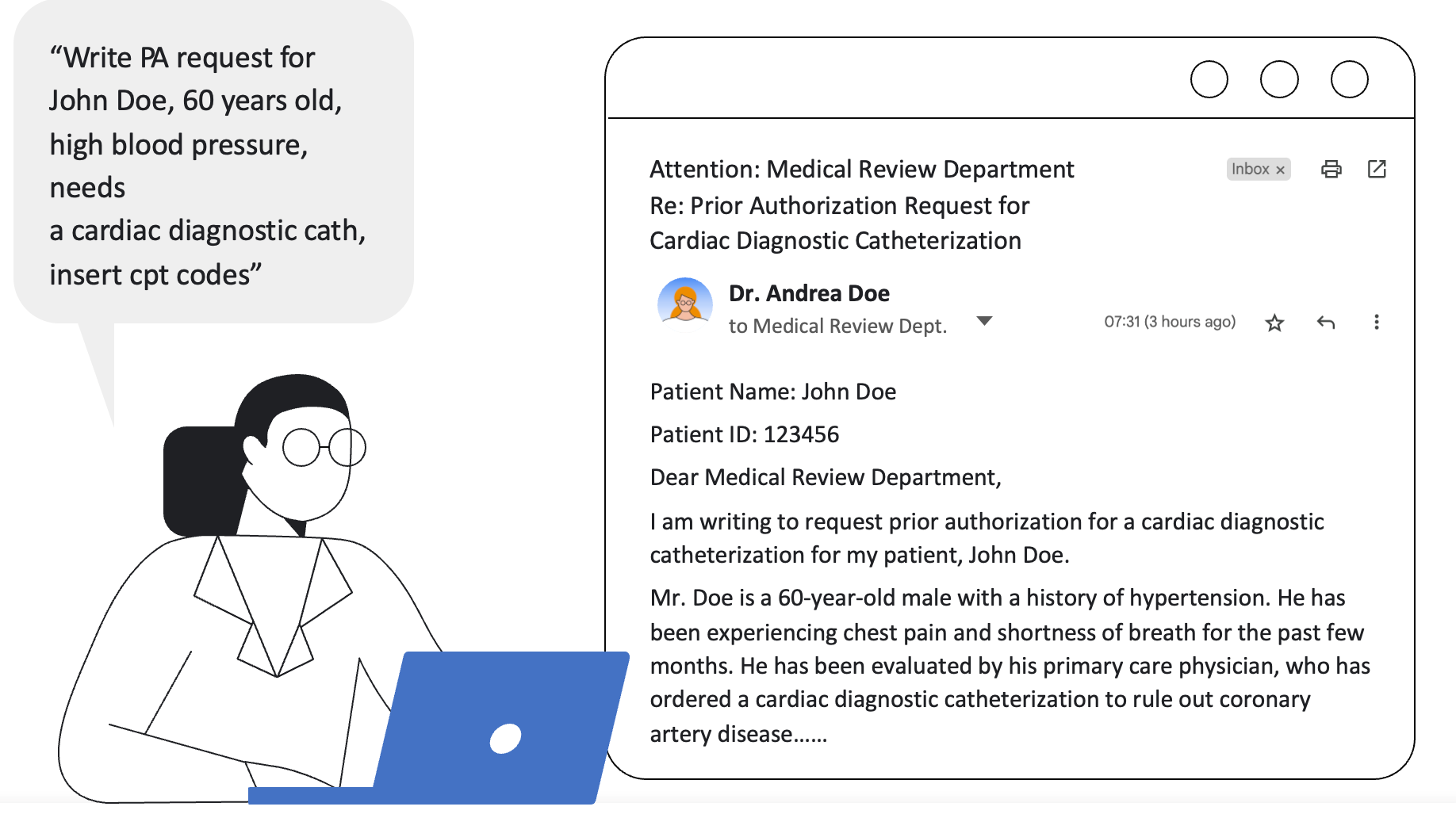Click the leftmost window circle button
Image resolution: width=1456 pixels, height=818 pixels.
coord(1209,79)
